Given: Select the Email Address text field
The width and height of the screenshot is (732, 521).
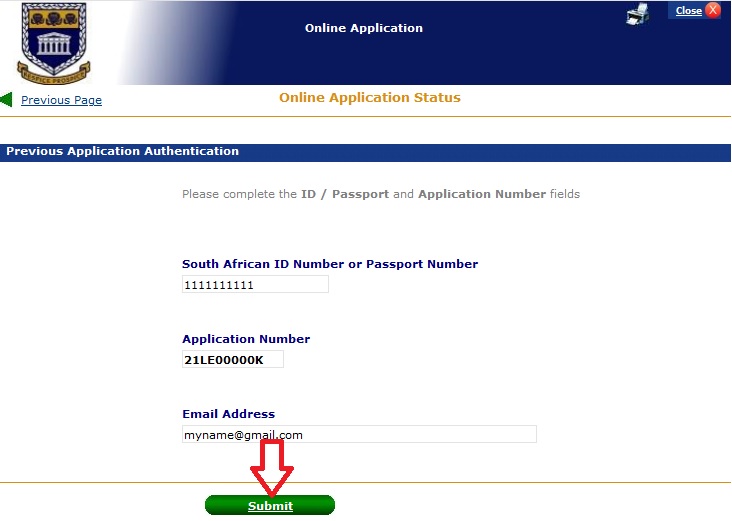Looking at the screenshot, I should [359, 434].
